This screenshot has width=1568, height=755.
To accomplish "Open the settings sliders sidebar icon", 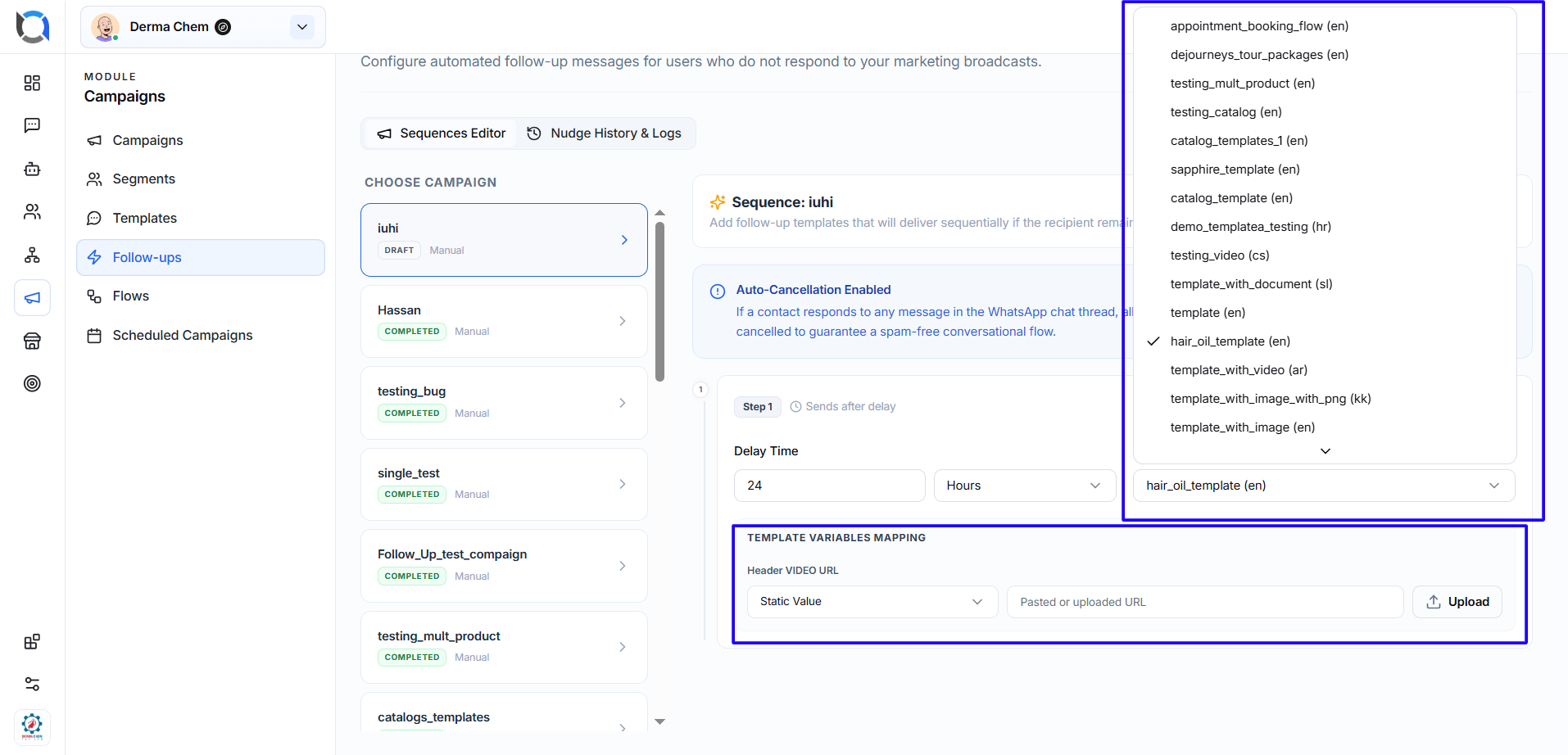I will (x=32, y=684).
